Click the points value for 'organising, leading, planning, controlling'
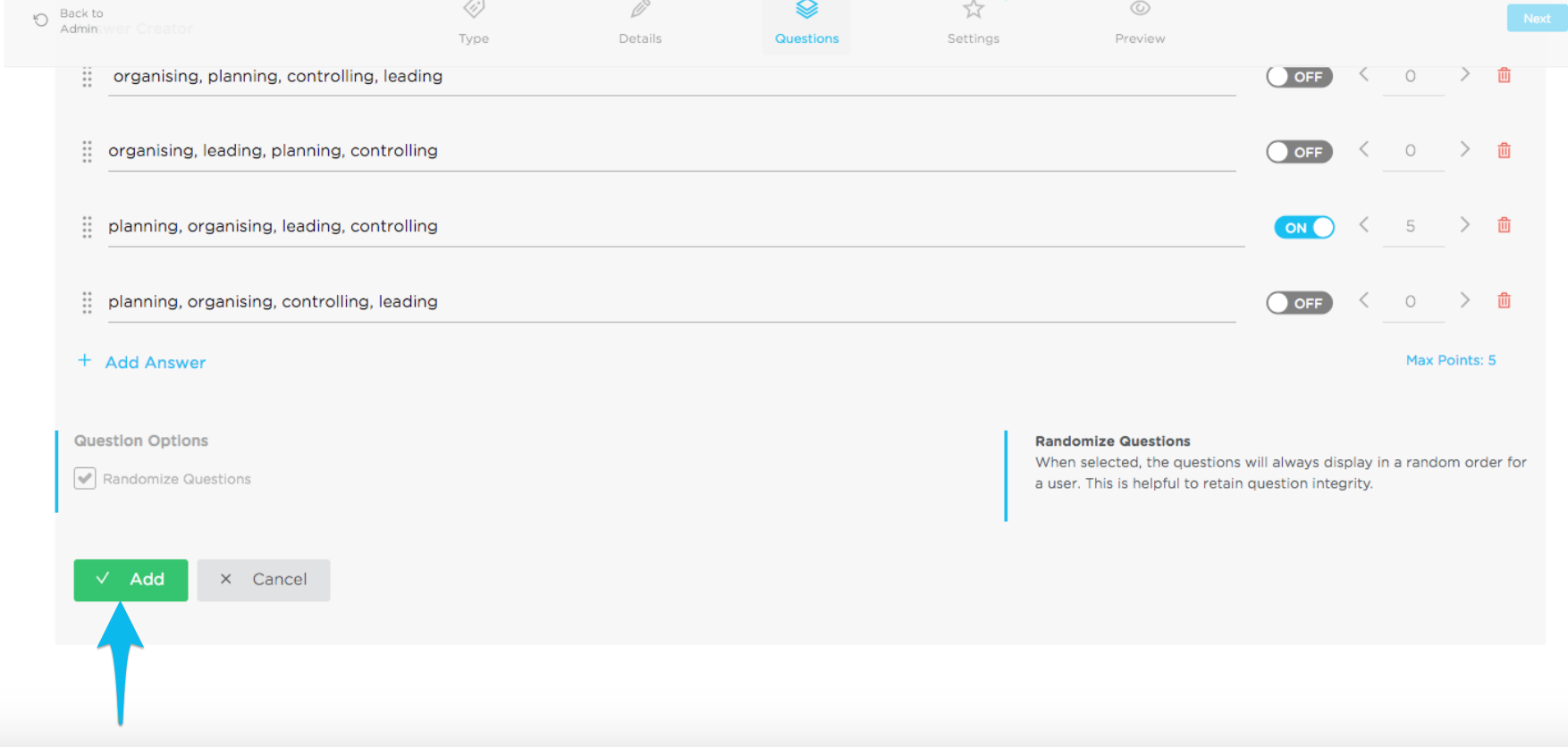This screenshot has width=1568, height=747. click(x=1411, y=151)
